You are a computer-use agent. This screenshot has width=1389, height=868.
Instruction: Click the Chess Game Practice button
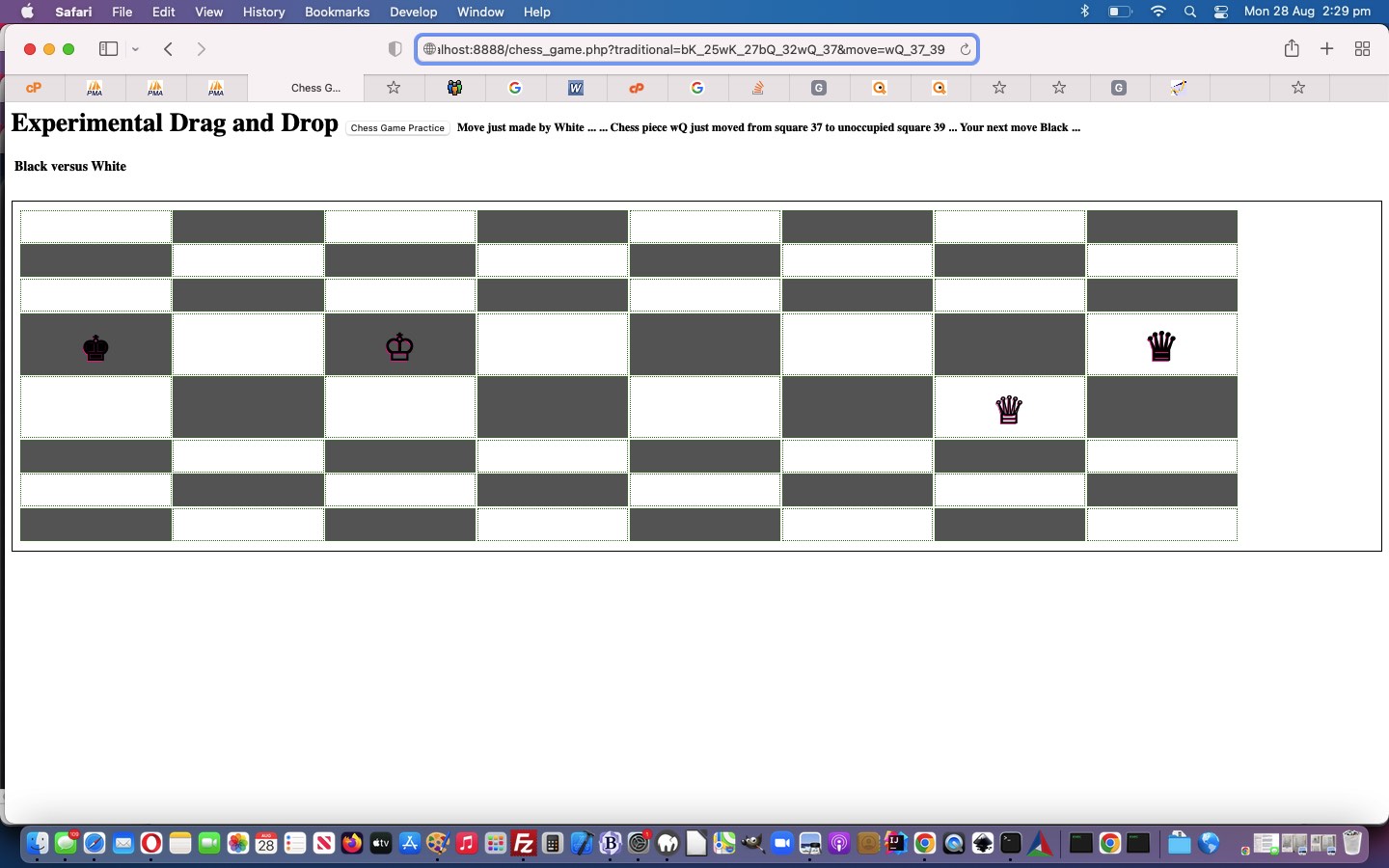coord(397,128)
